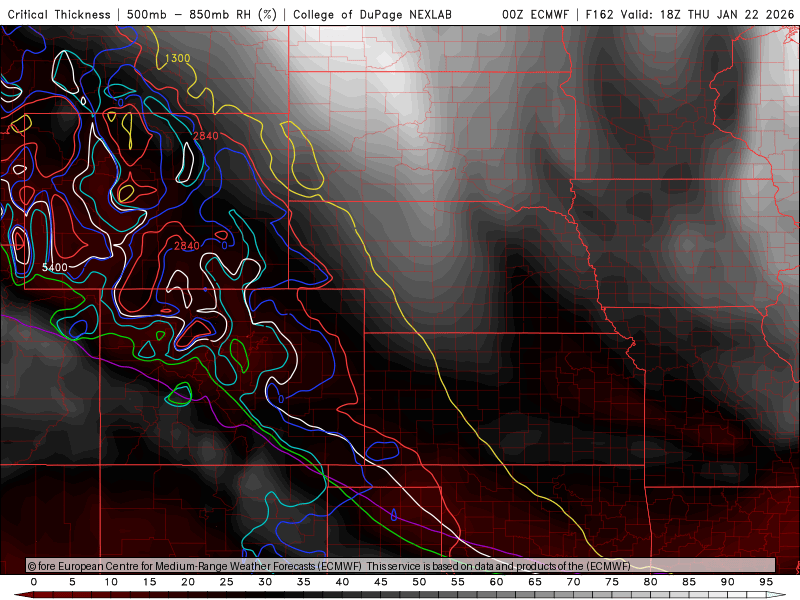Click "Valid: 18Z THU JAN 22 2026" text
800x600 pixels.
coord(707,14)
